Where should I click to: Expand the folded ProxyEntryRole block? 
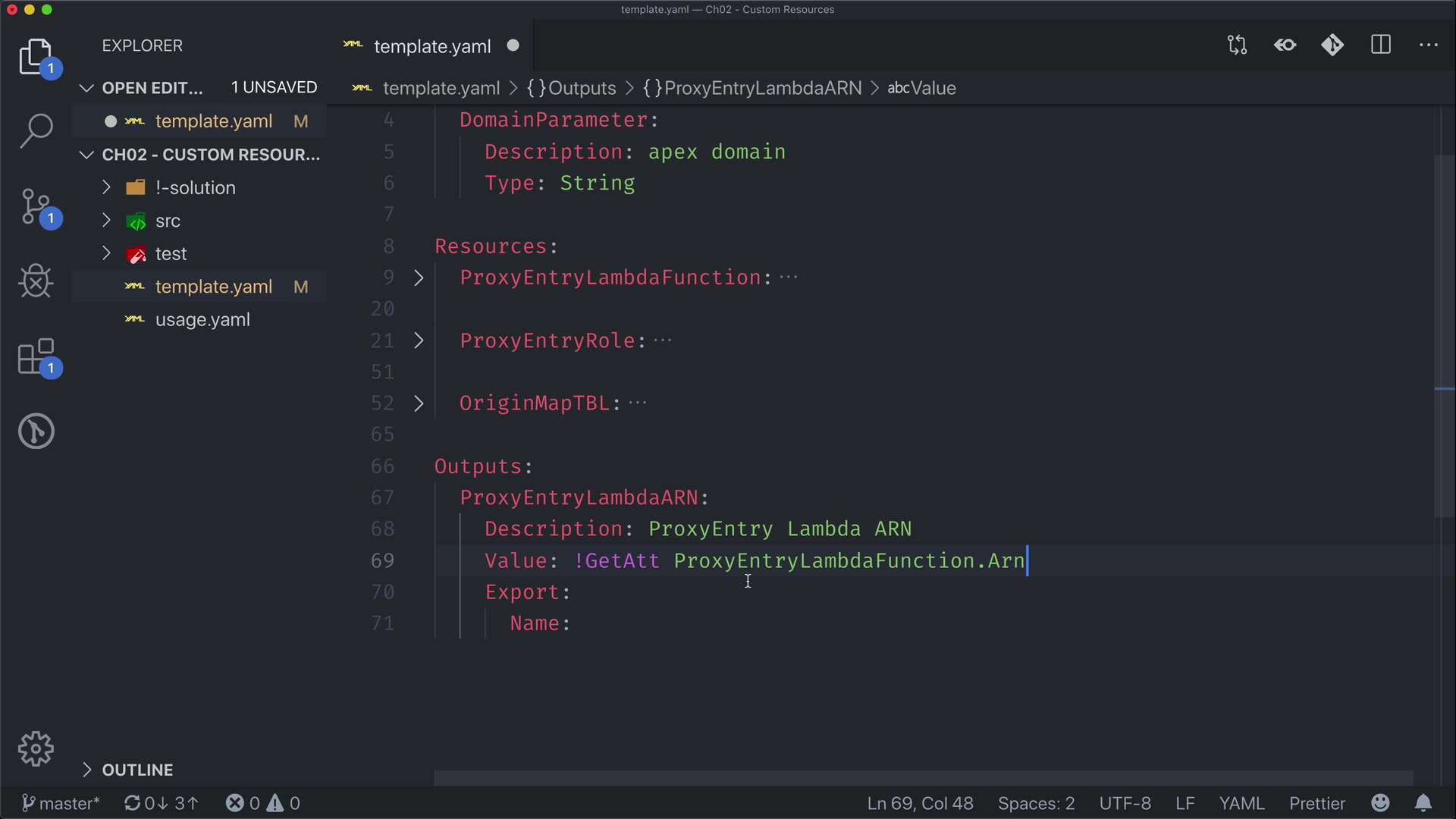click(419, 340)
